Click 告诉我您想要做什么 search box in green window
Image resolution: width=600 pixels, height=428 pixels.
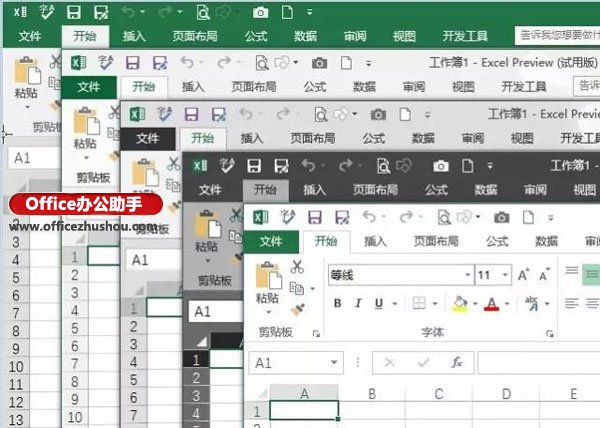[x=557, y=36]
